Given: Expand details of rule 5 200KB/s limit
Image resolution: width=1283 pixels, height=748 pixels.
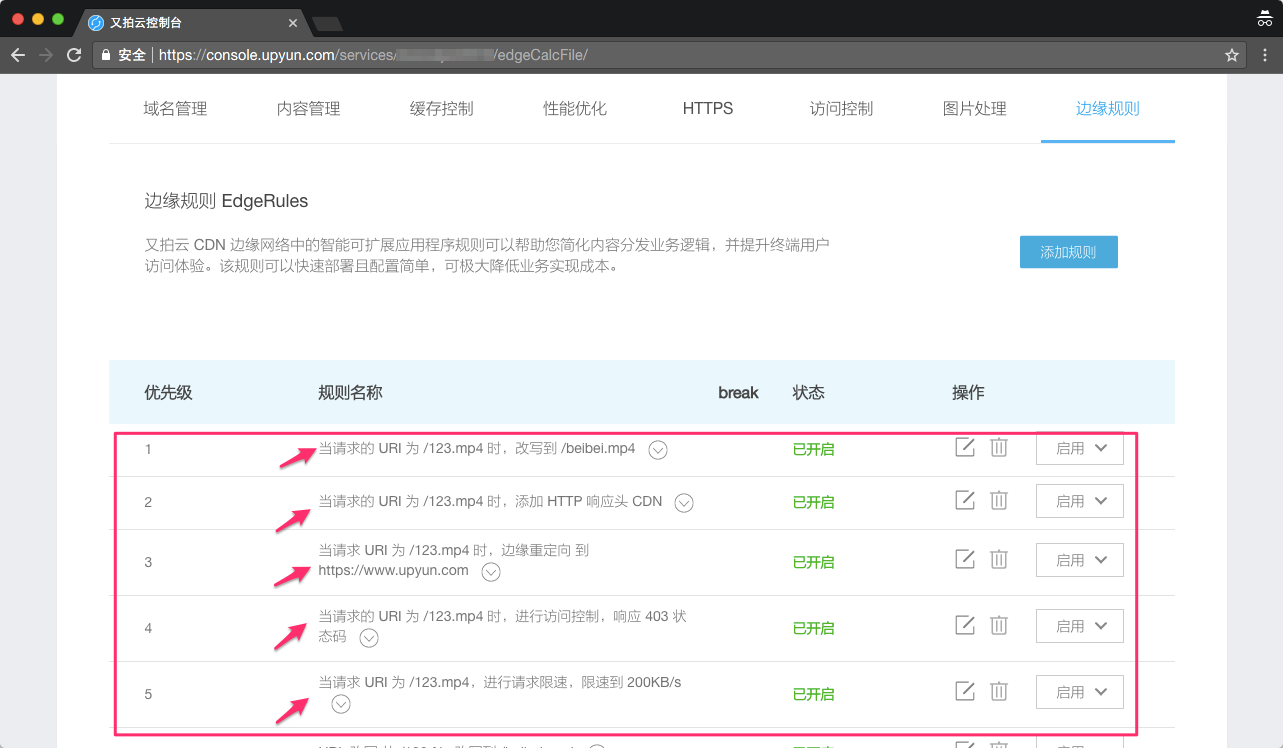Looking at the screenshot, I should [x=341, y=704].
